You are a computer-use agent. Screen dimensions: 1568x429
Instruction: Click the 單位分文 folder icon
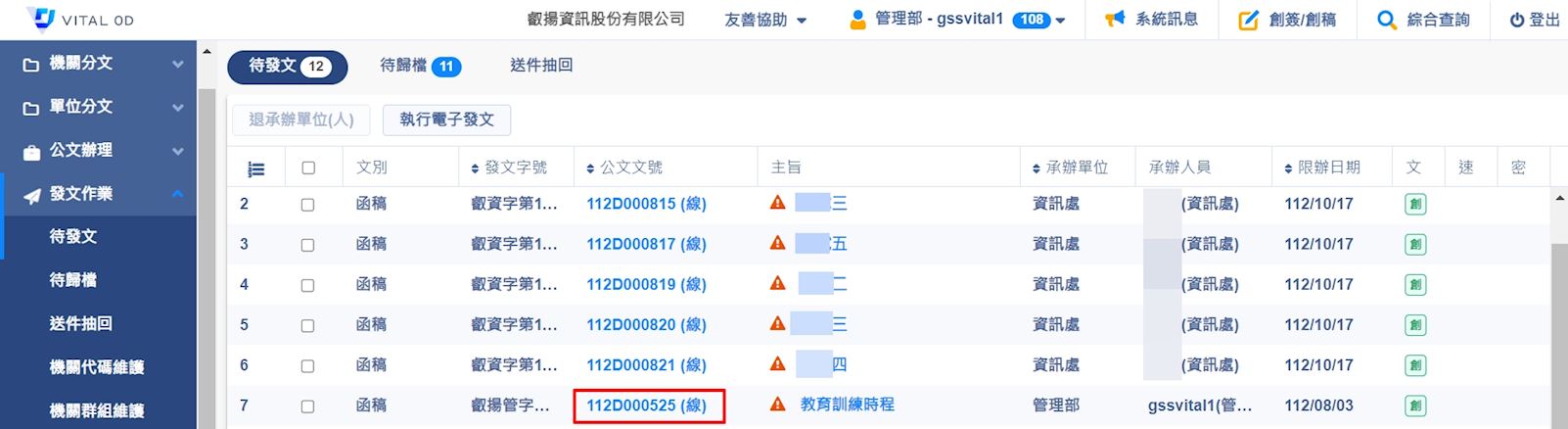[31, 108]
